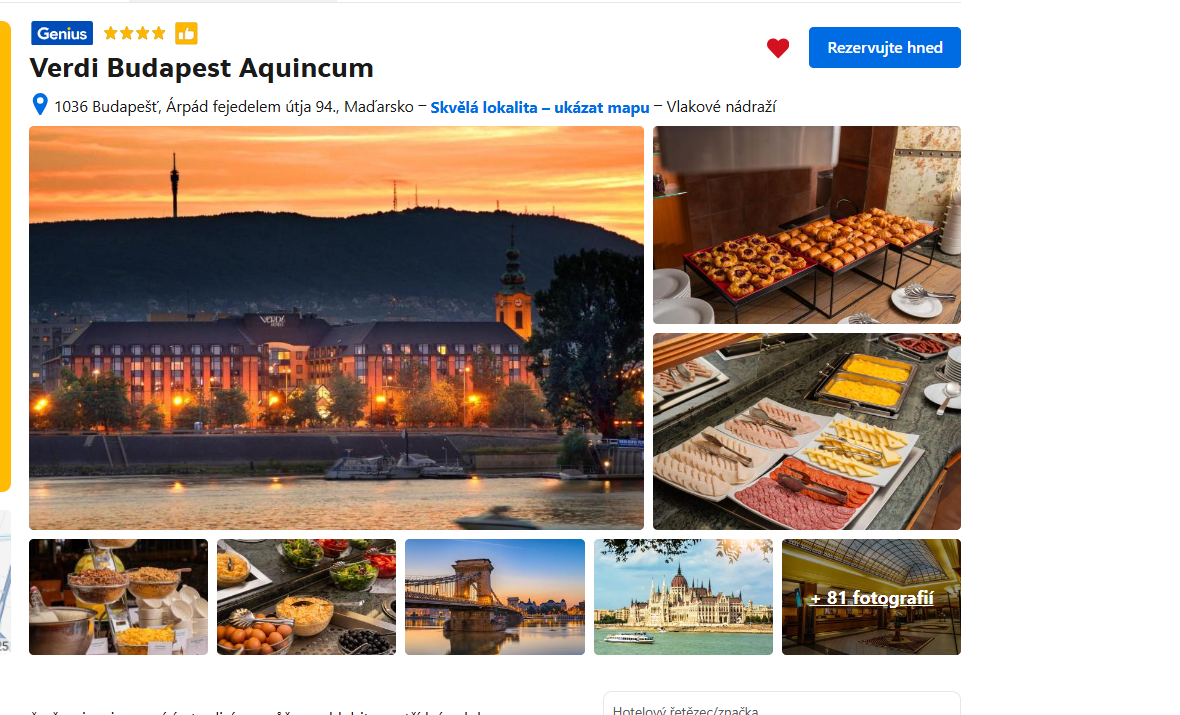Click the four-star rating icons
This screenshot has height=715, width=1180.
(x=134, y=33)
